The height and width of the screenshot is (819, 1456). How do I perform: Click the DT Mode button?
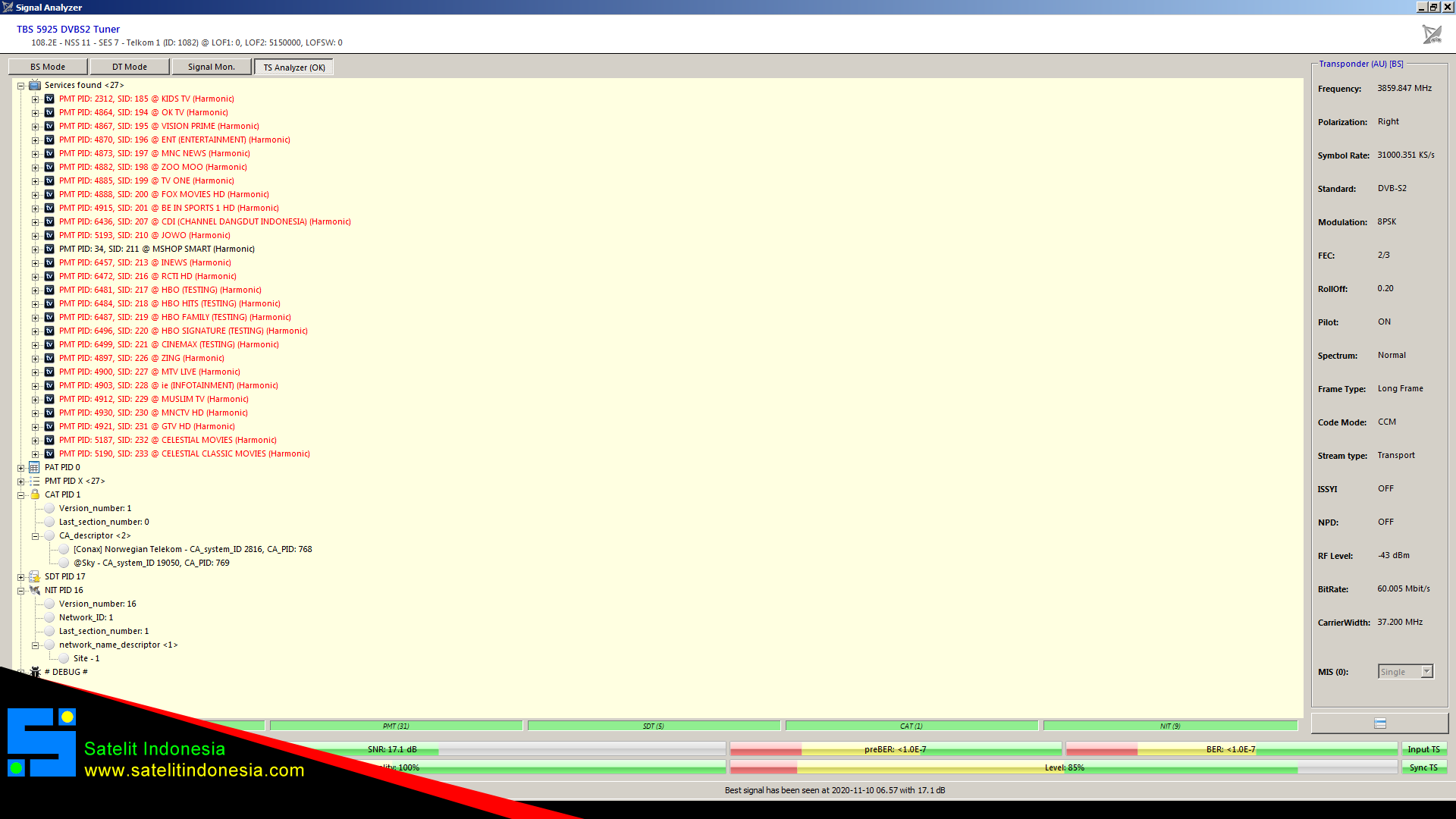point(129,67)
